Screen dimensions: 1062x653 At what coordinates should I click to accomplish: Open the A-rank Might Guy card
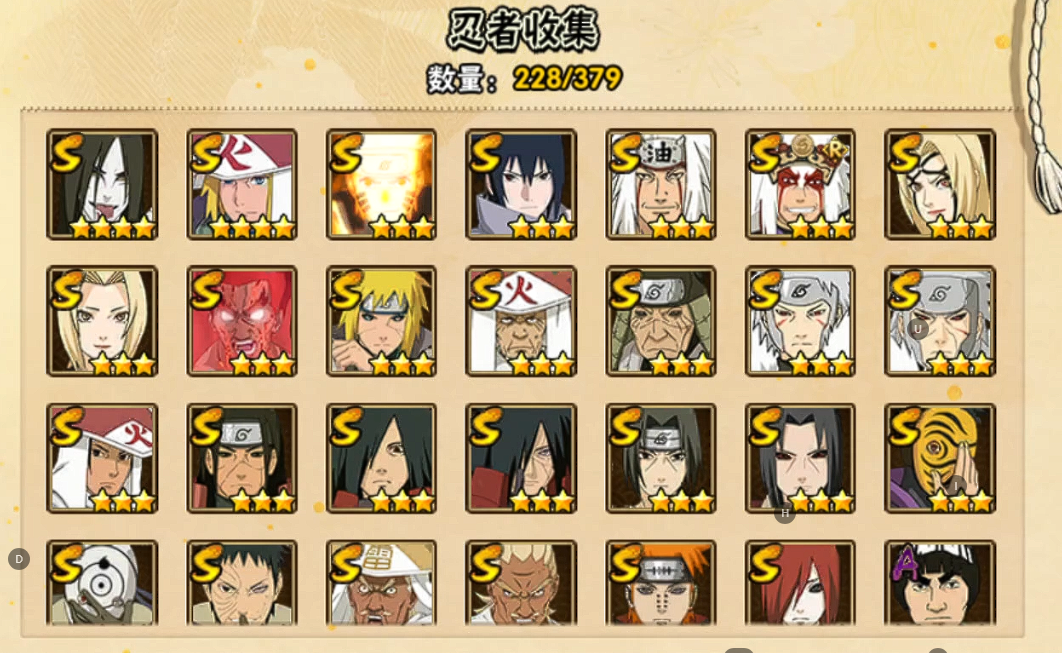(x=940, y=583)
